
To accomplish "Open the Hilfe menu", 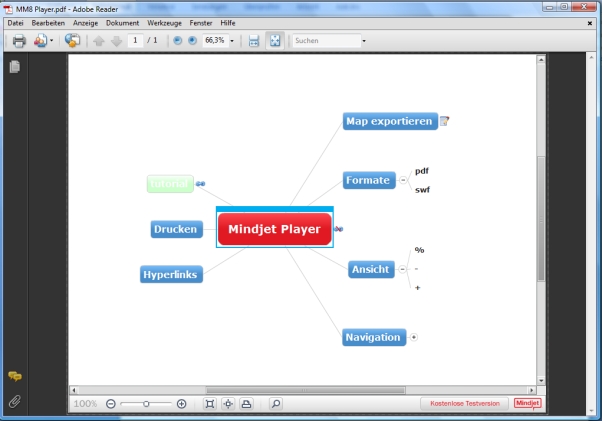I will coord(228,23).
